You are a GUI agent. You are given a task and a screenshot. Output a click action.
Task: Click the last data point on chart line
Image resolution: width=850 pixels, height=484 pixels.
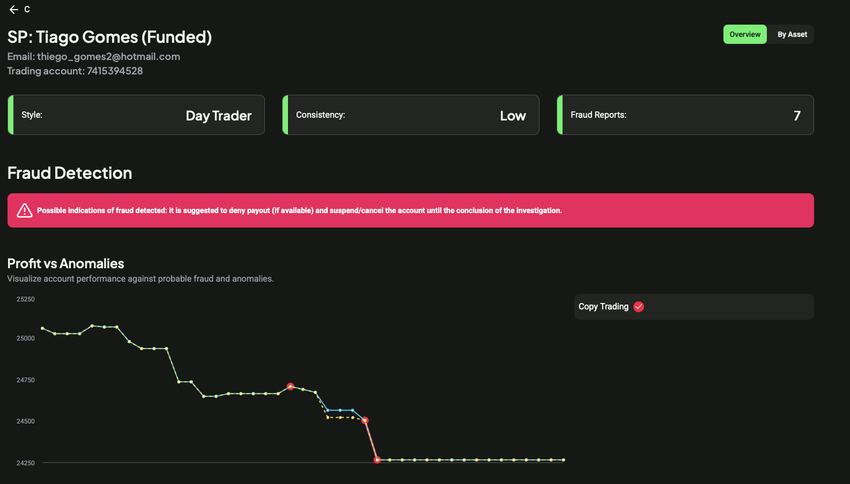[x=563, y=460]
